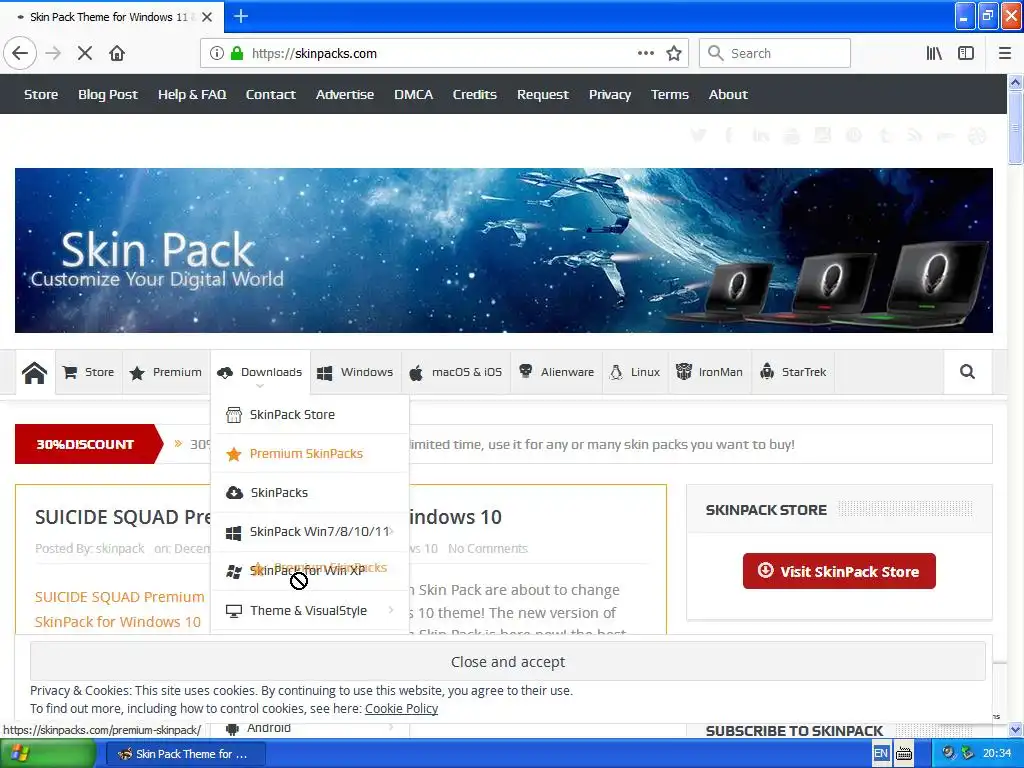This screenshot has height=768, width=1024.
Task: Click the green padlock security icon
Action: tap(237, 54)
